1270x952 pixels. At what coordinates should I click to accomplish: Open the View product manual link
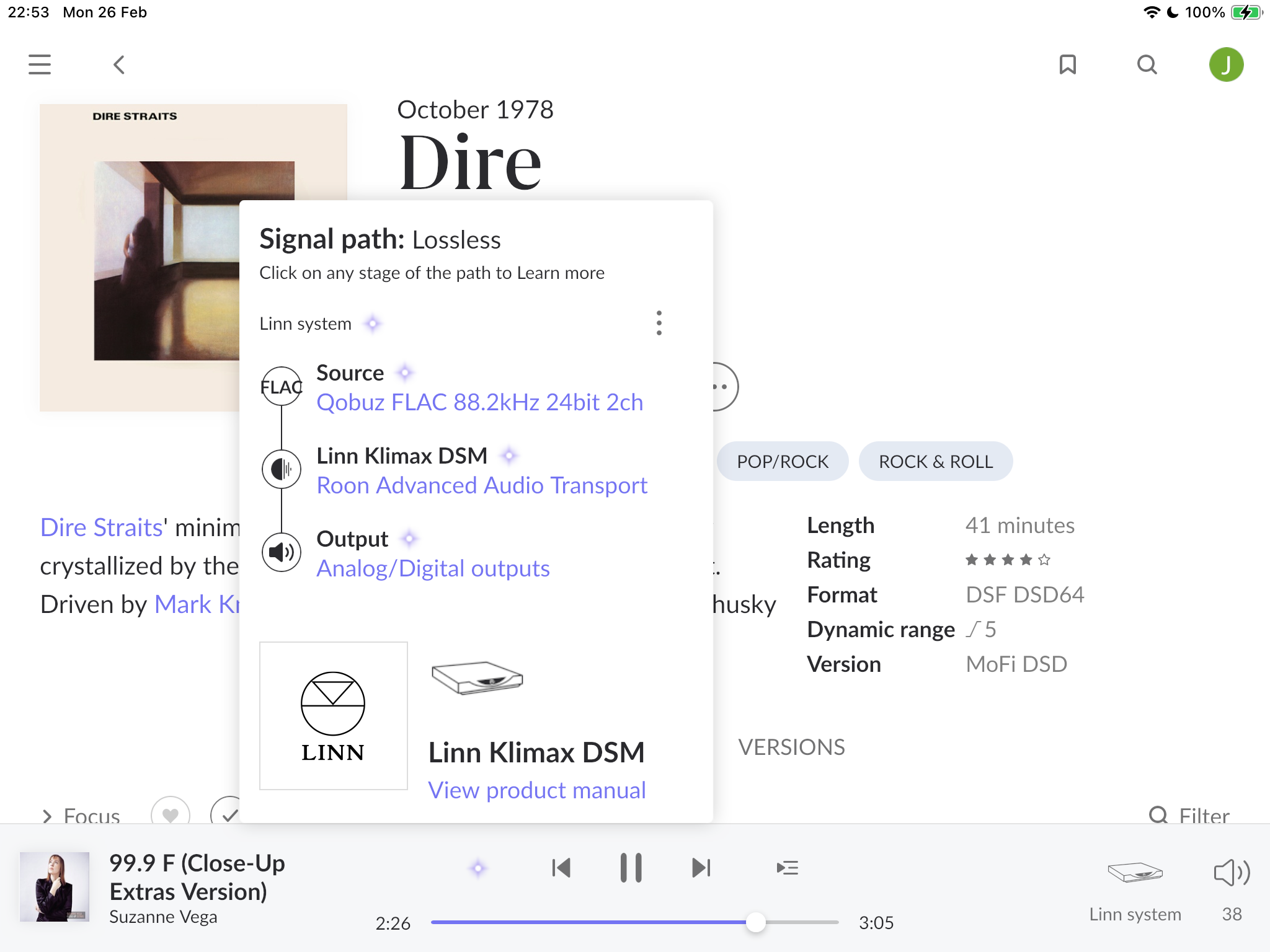point(537,790)
